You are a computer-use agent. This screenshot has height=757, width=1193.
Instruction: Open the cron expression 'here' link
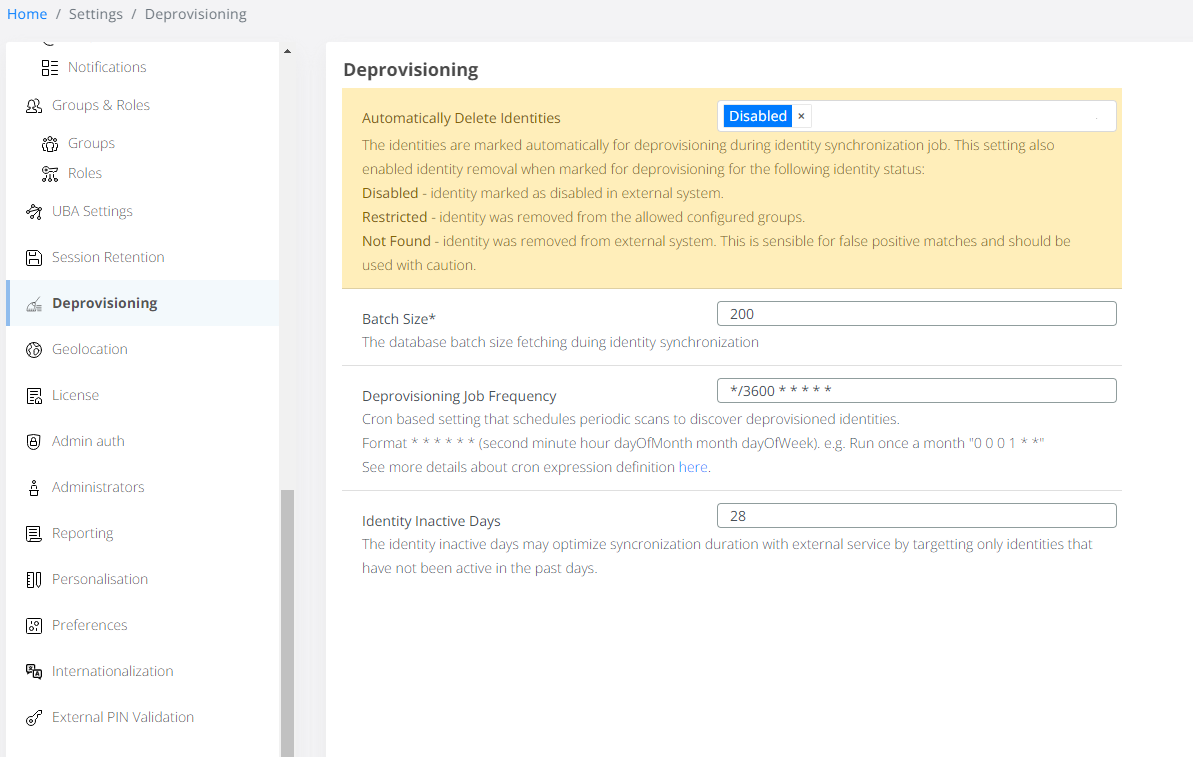pos(693,467)
